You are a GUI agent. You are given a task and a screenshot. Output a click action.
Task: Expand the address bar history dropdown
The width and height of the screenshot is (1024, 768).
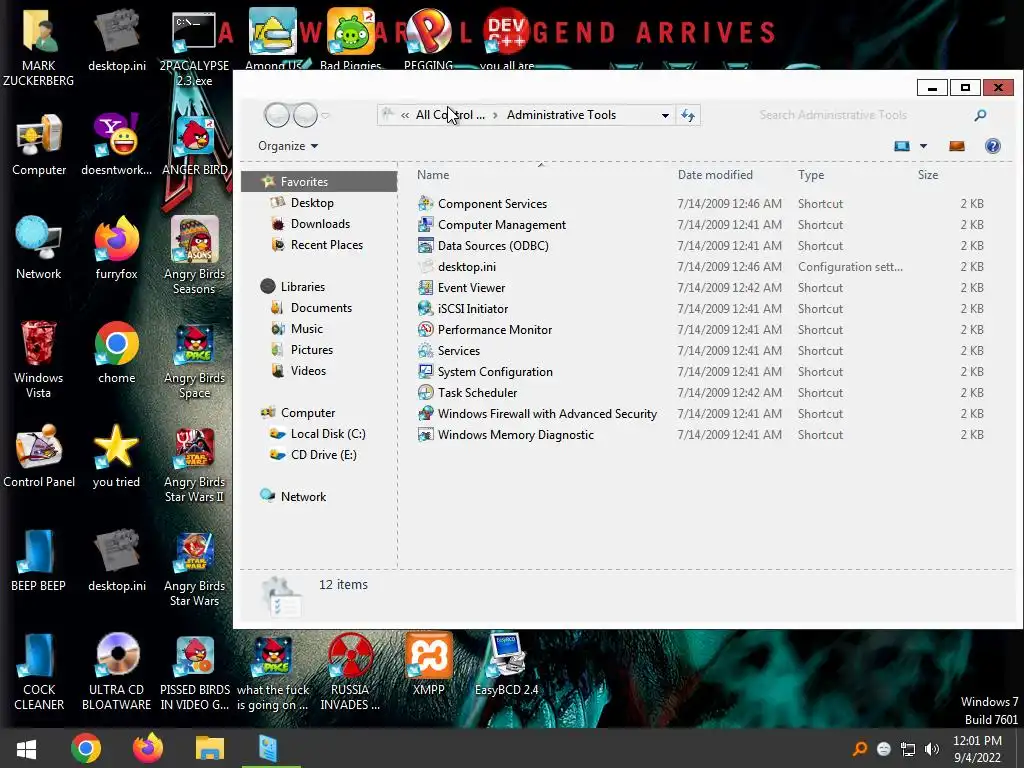[x=665, y=116]
